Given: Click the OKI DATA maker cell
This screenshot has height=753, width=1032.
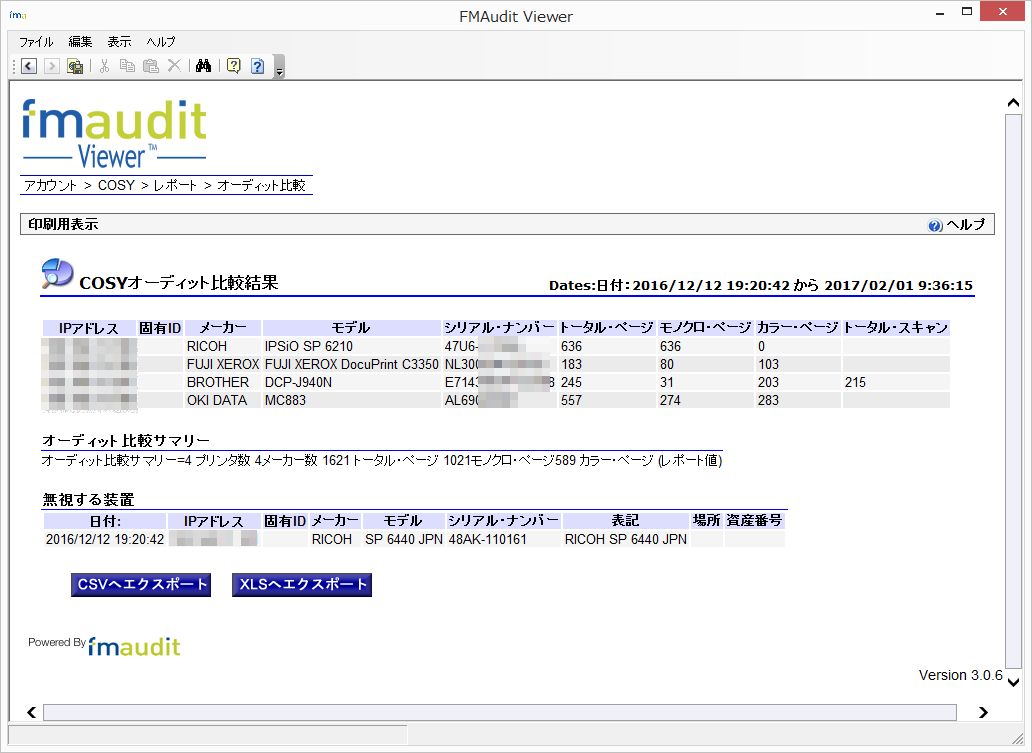Looking at the screenshot, I should click(x=223, y=400).
